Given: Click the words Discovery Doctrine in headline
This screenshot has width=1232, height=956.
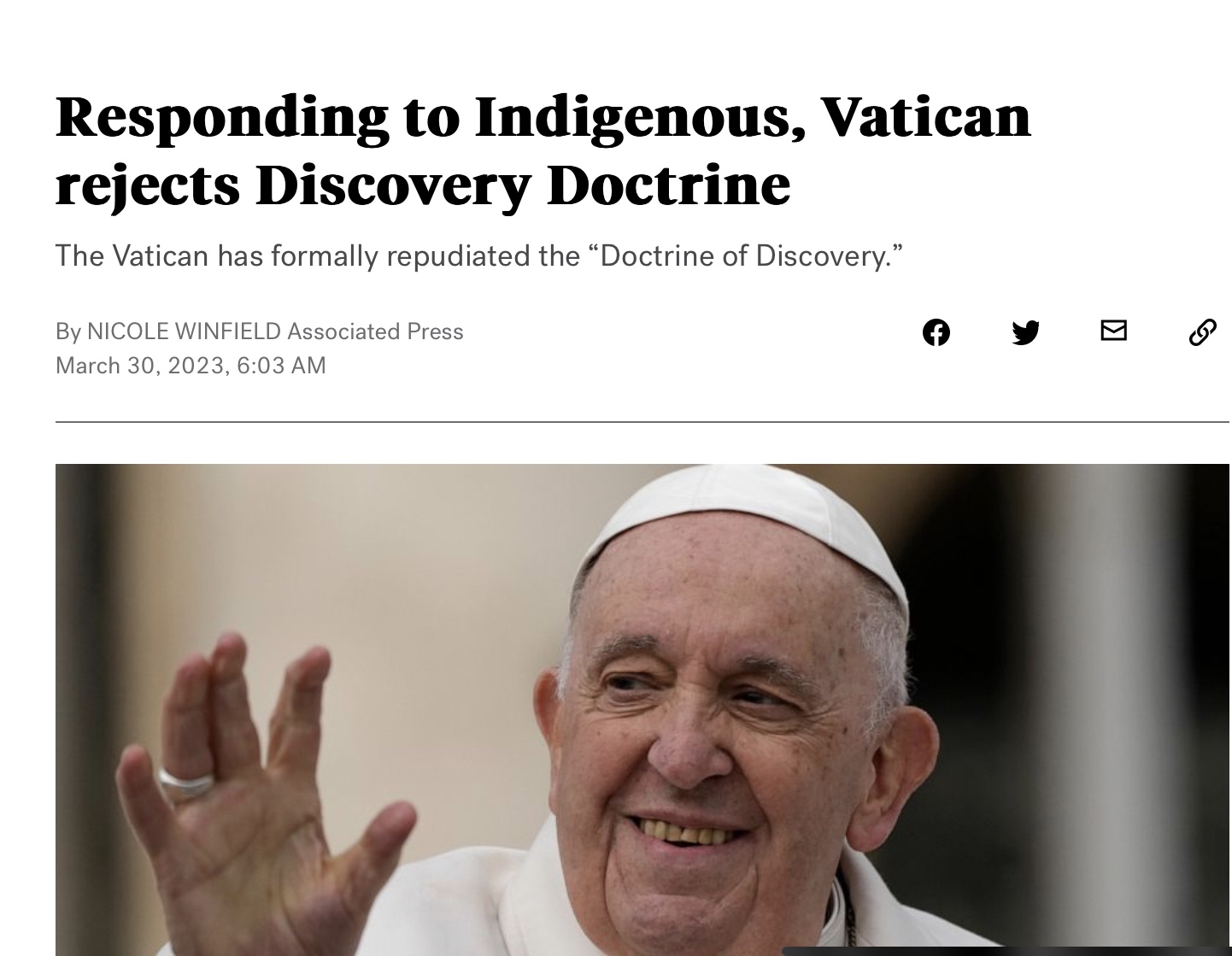Looking at the screenshot, I should (x=523, y=185).
